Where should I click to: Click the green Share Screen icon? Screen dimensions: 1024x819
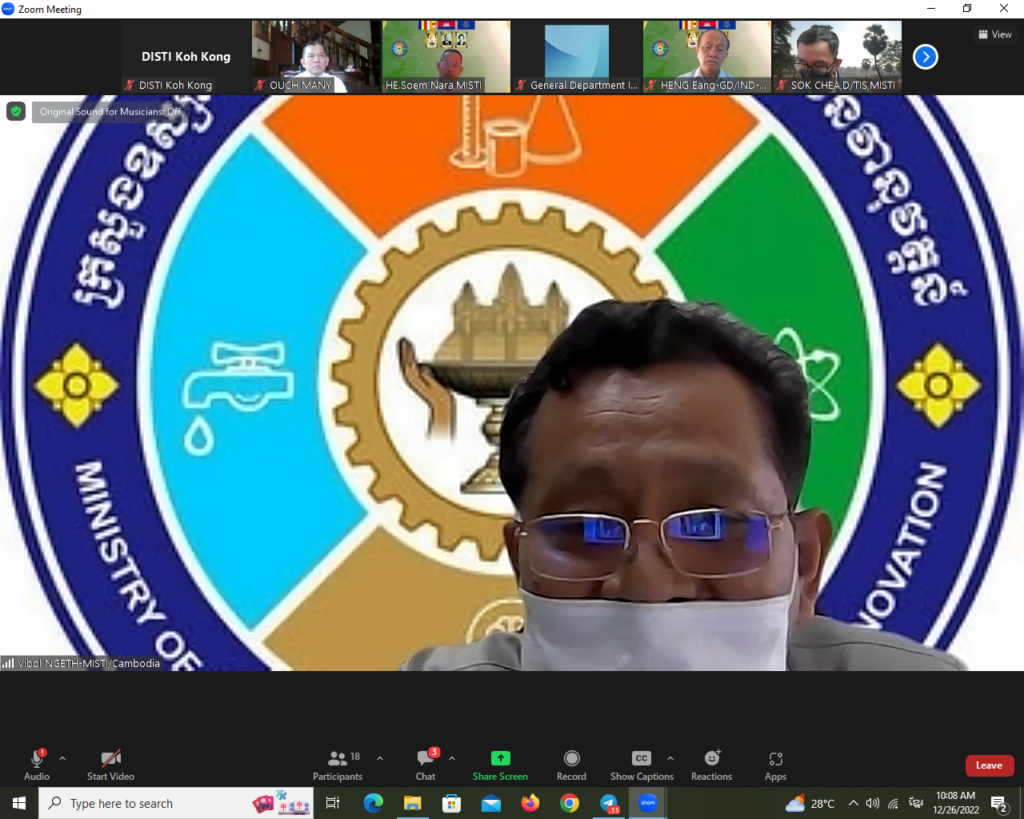coord(500,759)
